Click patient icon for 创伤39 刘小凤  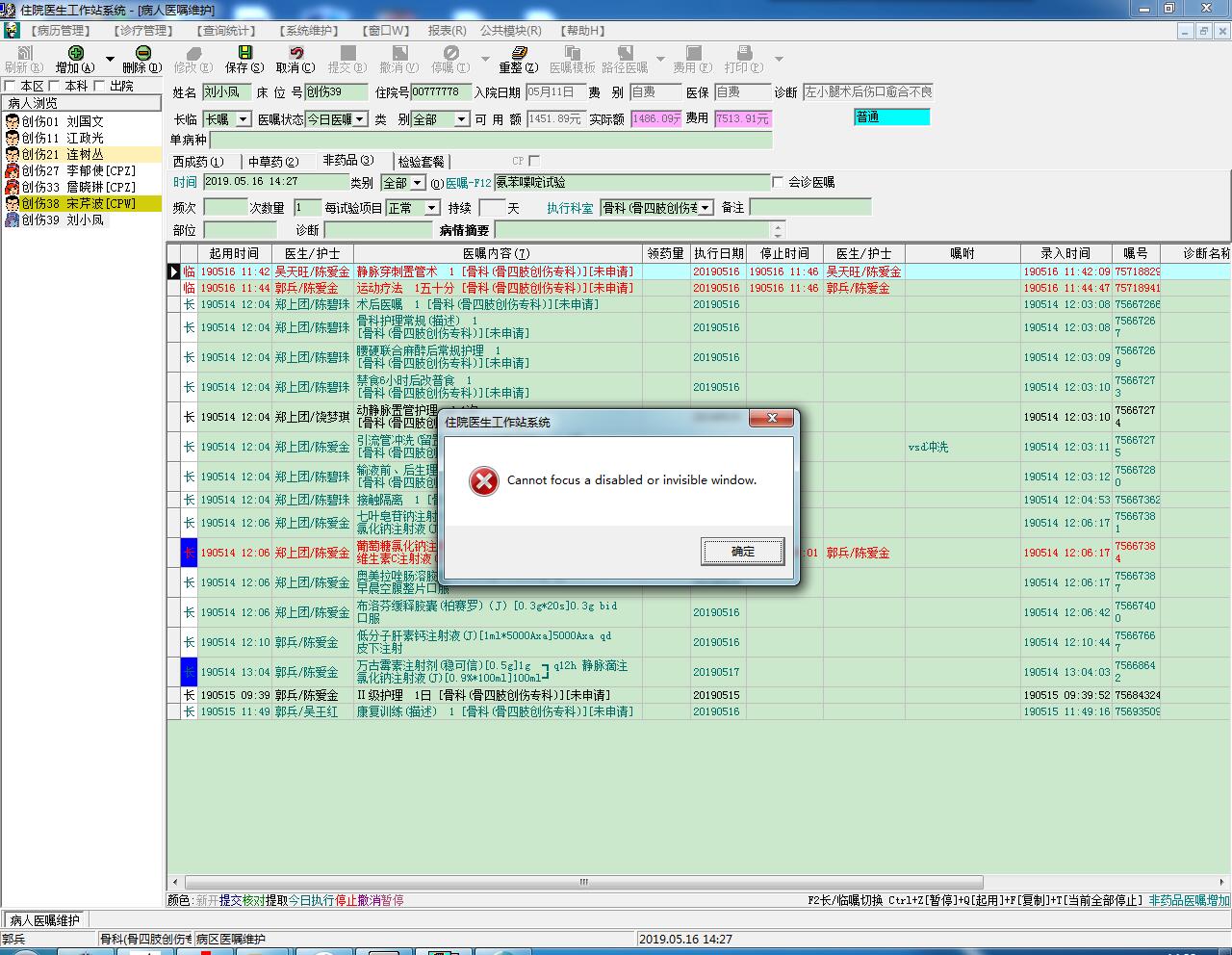(13, 219)
